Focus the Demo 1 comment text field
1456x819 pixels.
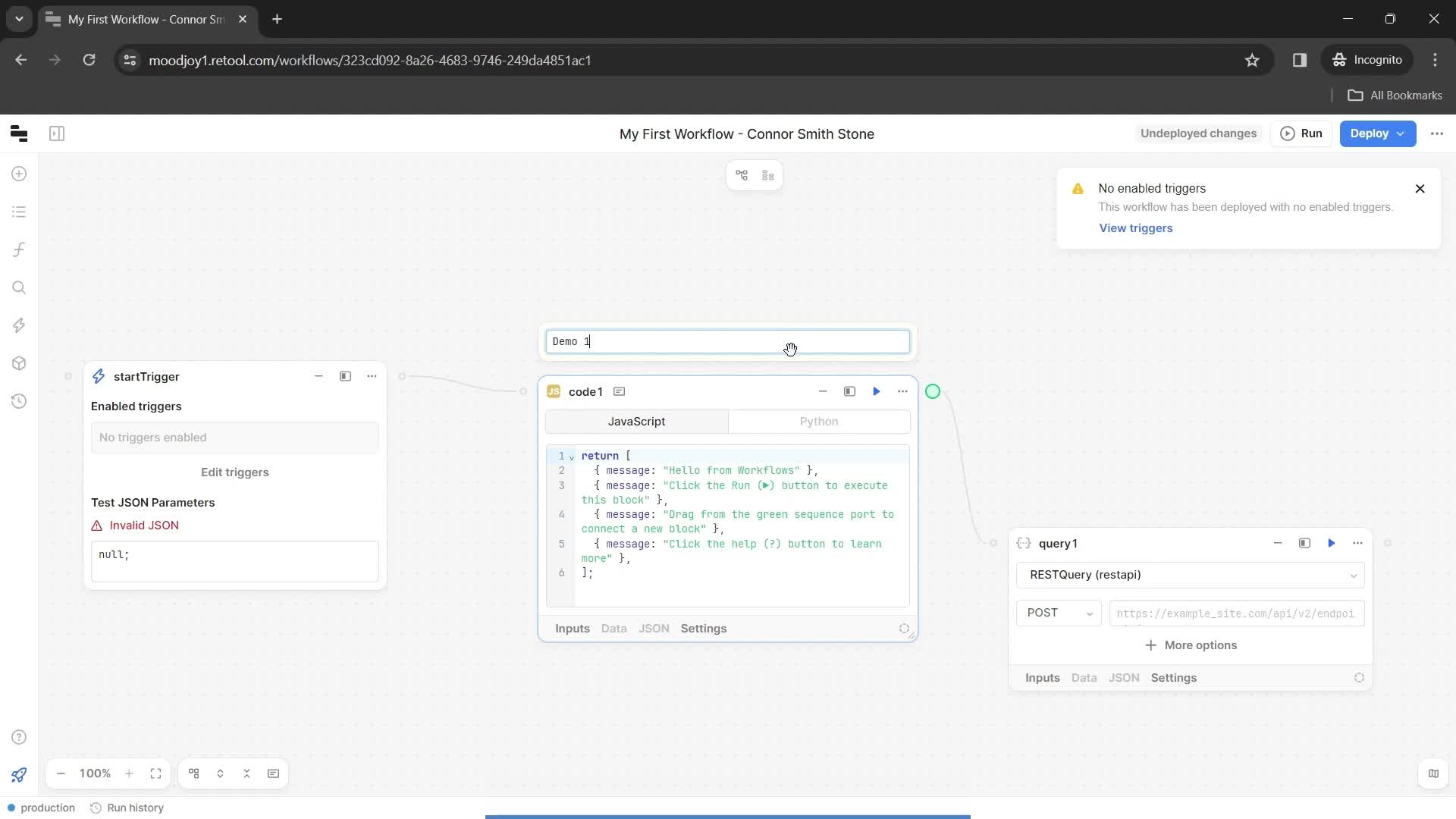[x=728, y=342]
